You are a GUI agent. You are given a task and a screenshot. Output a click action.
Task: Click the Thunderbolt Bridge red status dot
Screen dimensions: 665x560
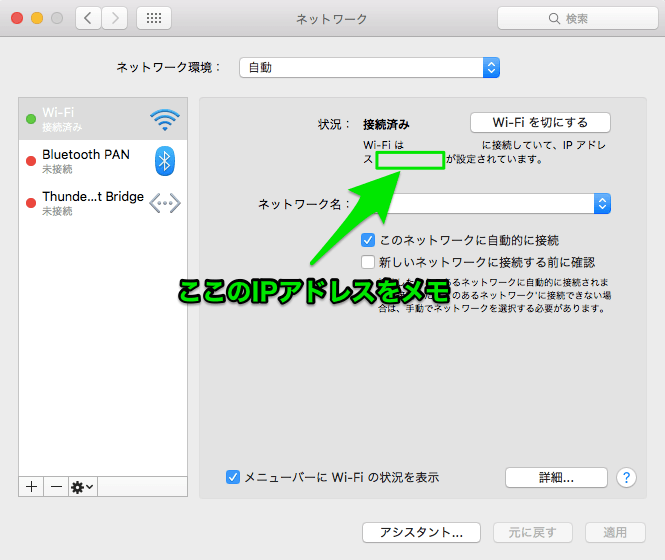click(x=31, y=203)
